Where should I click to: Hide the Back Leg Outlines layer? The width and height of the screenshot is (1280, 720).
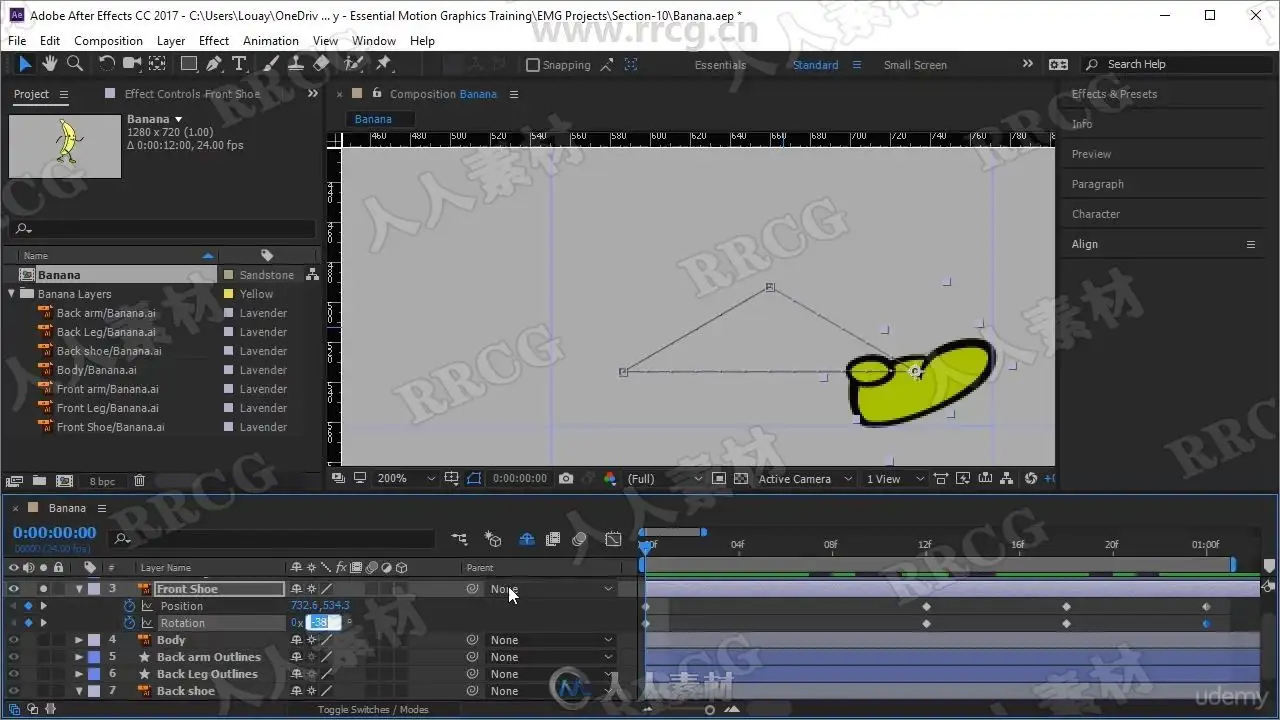[14, 674]
